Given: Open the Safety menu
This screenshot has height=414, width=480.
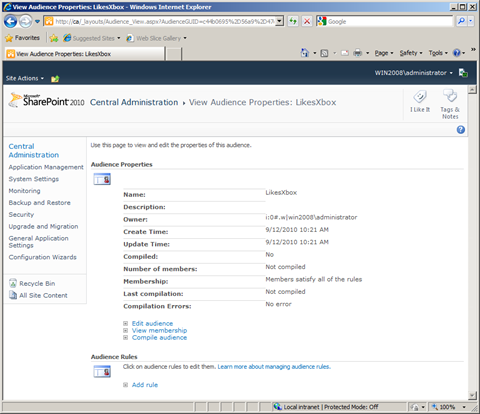Looking at the screenshot, I should [411, 53].
